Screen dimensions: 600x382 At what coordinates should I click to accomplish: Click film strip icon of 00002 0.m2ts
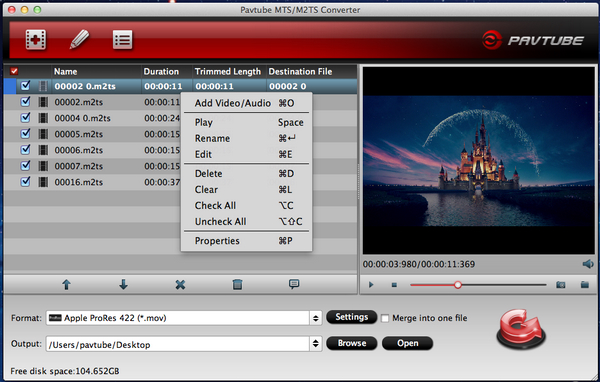coord(43,86)
